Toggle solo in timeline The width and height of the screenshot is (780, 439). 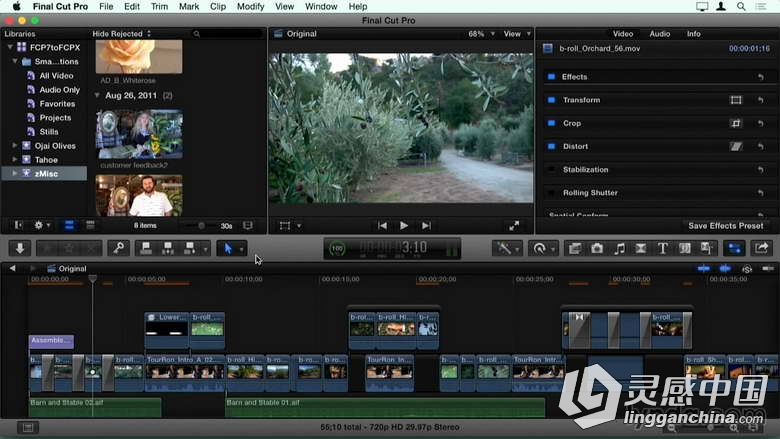(747, 268)
